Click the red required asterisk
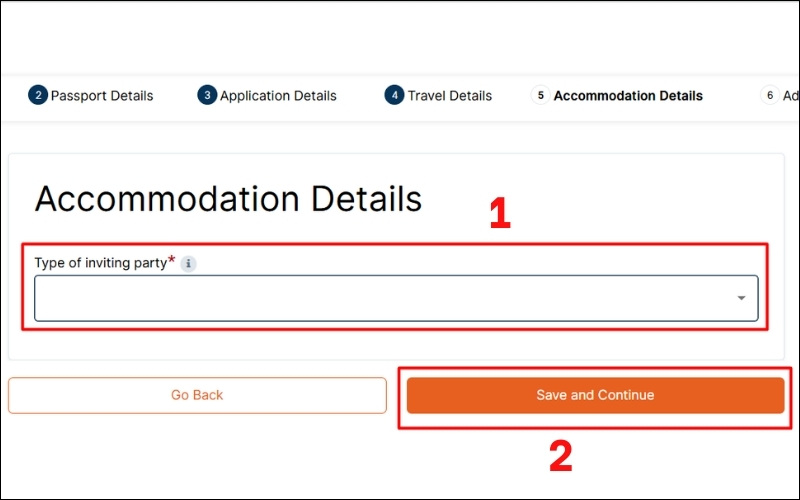This screenshot has width=800, height=500. coord(171,260)
